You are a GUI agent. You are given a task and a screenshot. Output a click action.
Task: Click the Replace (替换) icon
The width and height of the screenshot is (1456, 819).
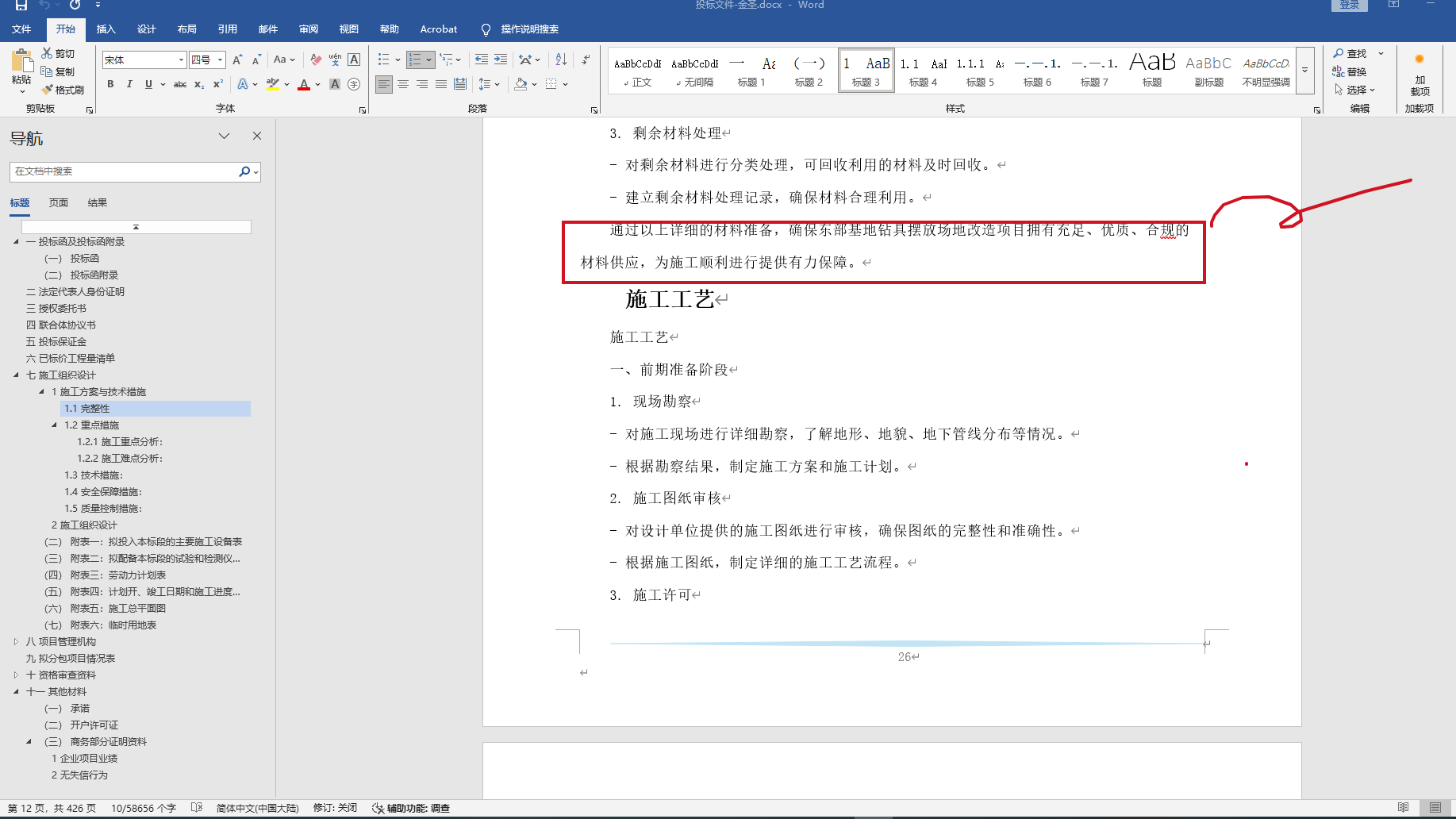pyautogui.click(x=1338, y=71)
